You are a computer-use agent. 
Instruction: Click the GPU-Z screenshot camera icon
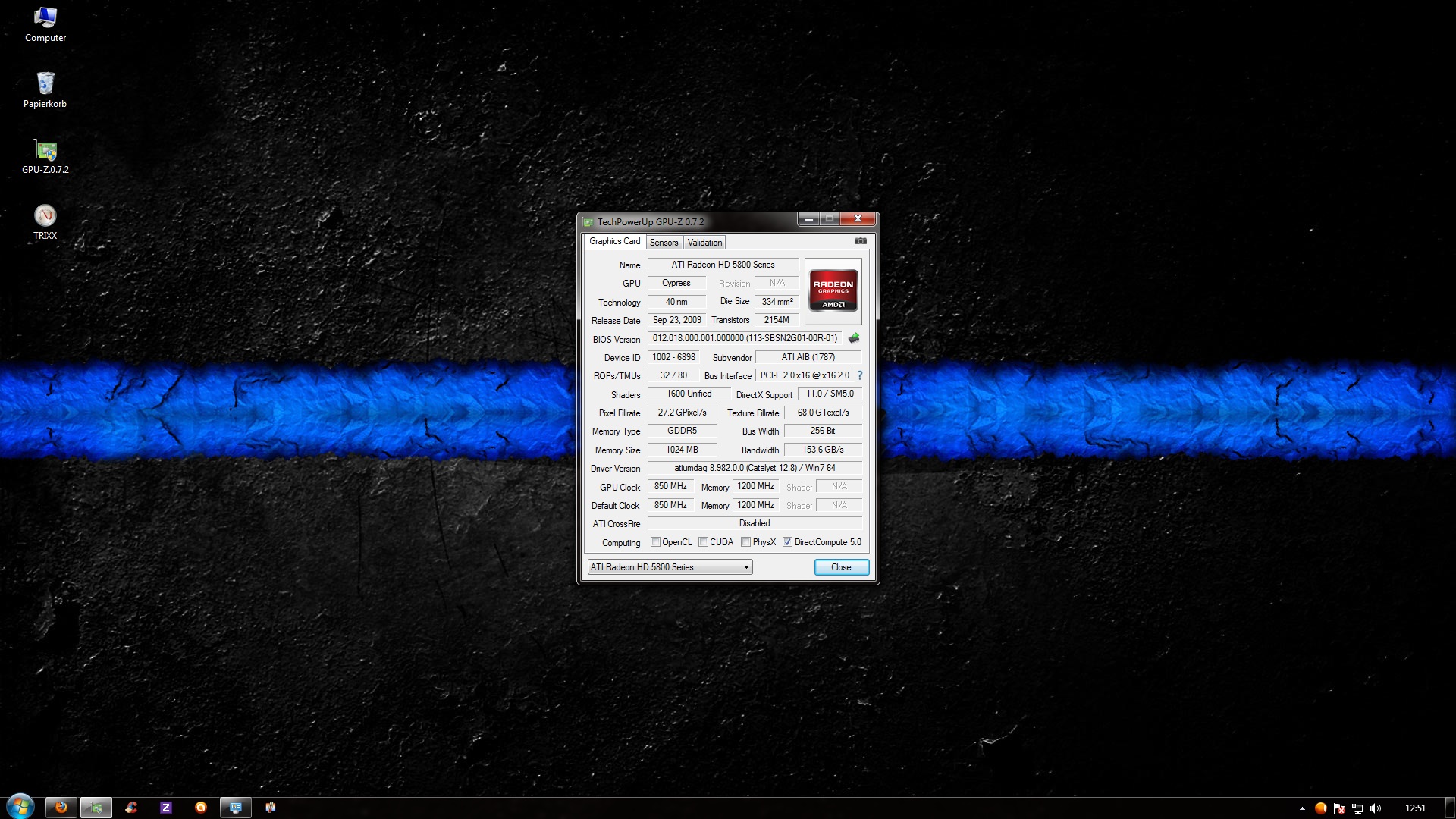(860, 241)
